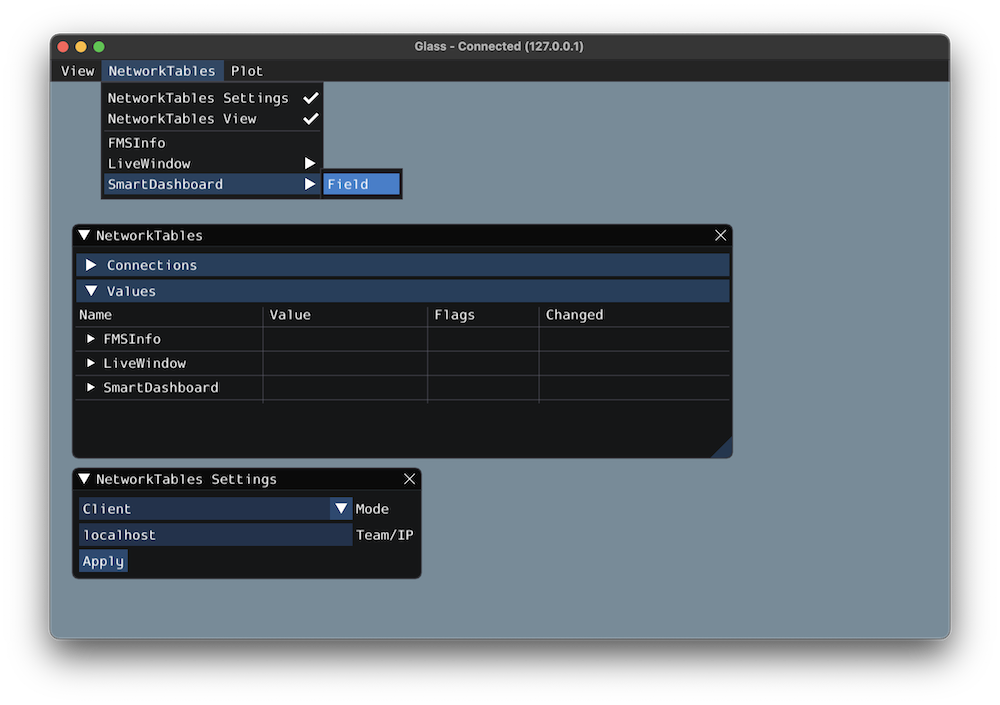Collapse the Values section
This screenshot has width=1000, height=705.
pos(92,291)
